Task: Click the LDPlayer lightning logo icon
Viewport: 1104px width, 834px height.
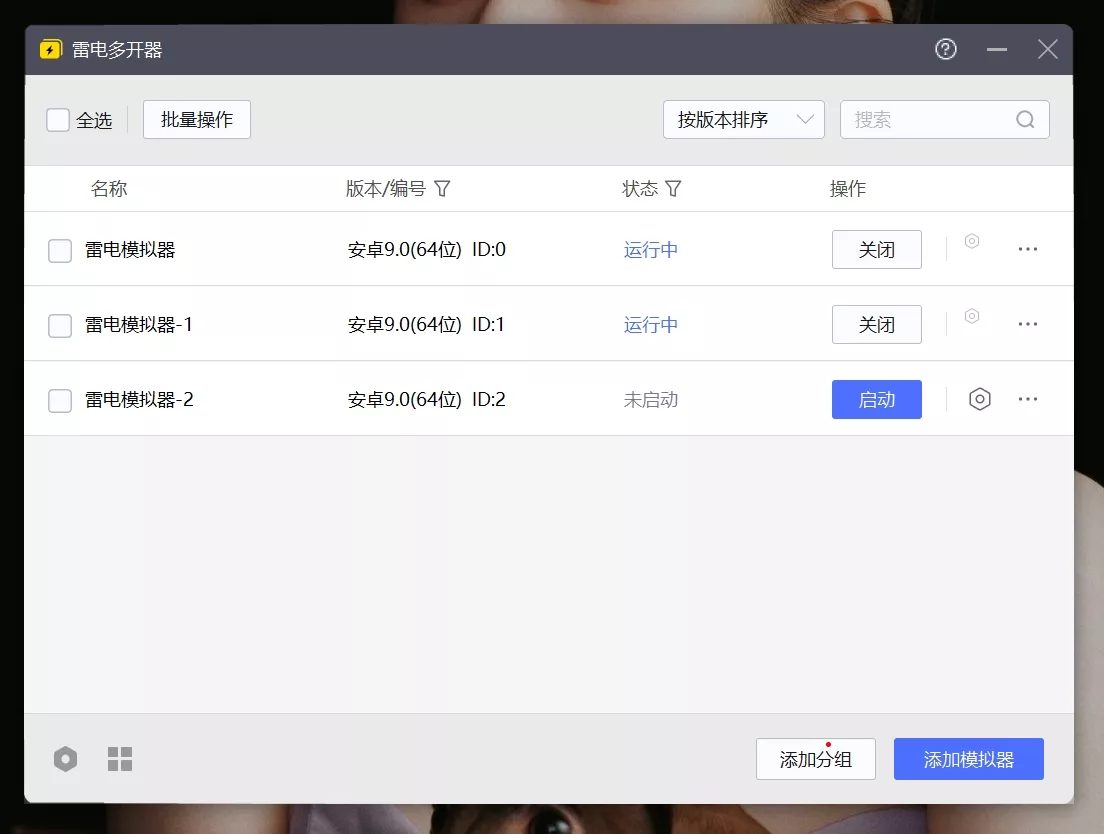Action: click(x=49, y=48)
